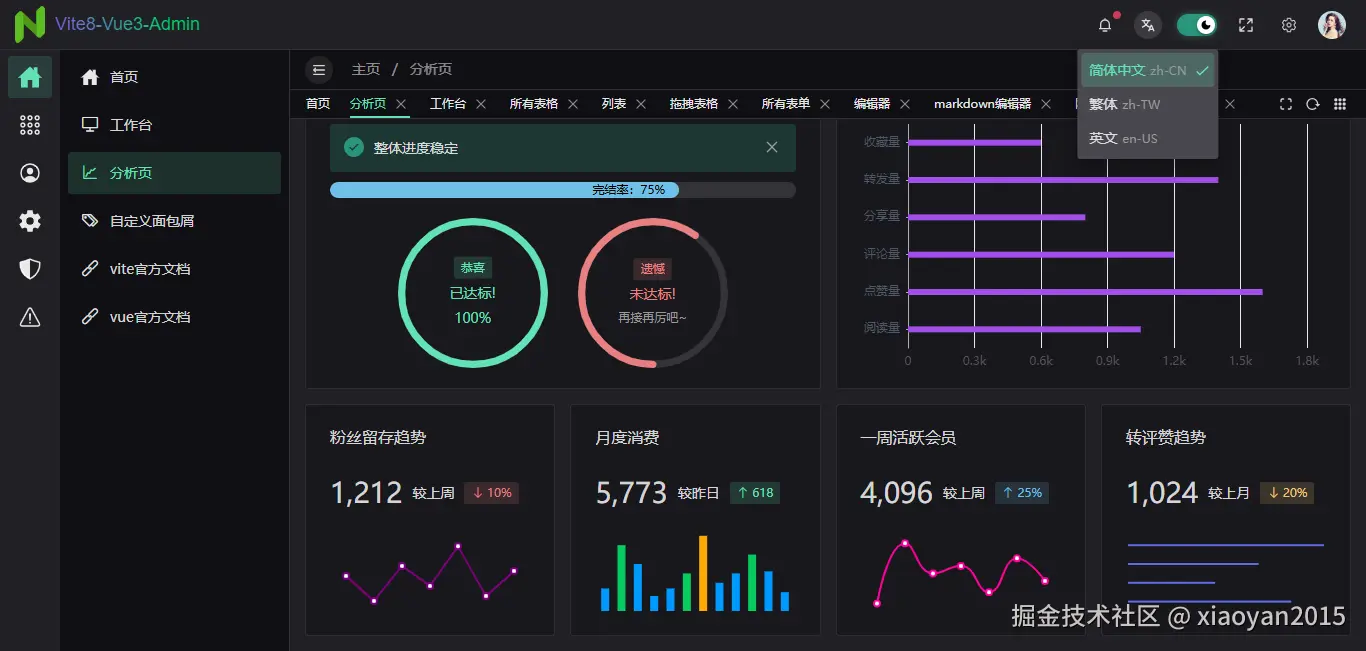Viewport: 1366px width, 651px height.
Task: Click the 遗憾 tag
Action: 653,268
